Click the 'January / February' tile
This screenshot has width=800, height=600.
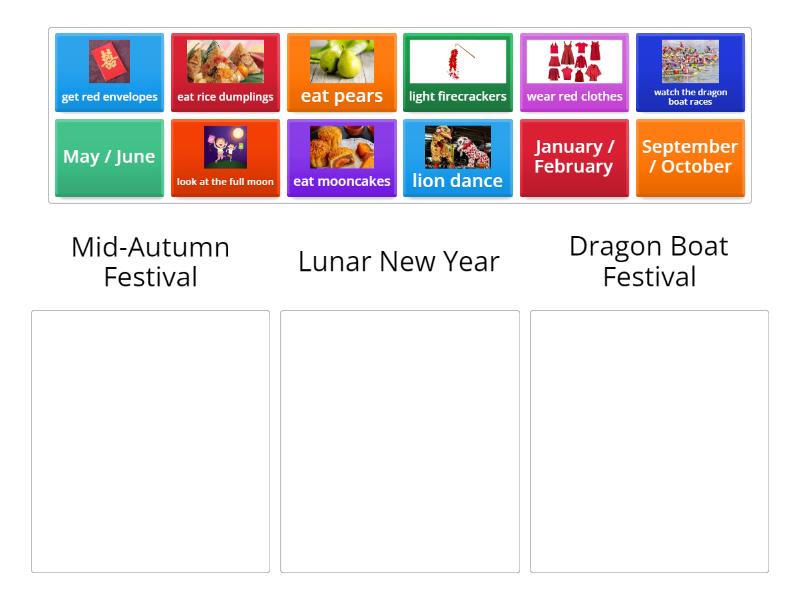[574, 158]
